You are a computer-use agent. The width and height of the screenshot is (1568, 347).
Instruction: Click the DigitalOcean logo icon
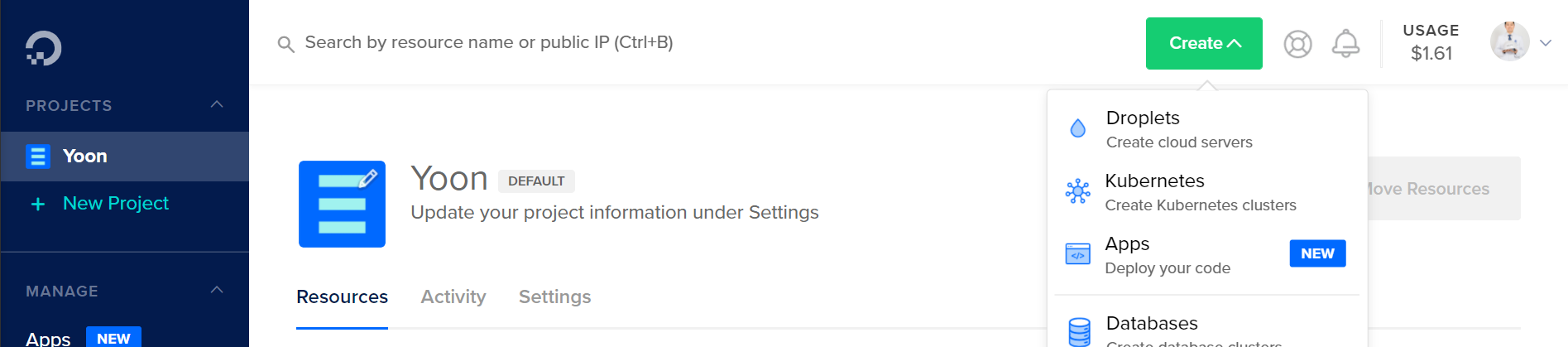(x=43, y=48)
